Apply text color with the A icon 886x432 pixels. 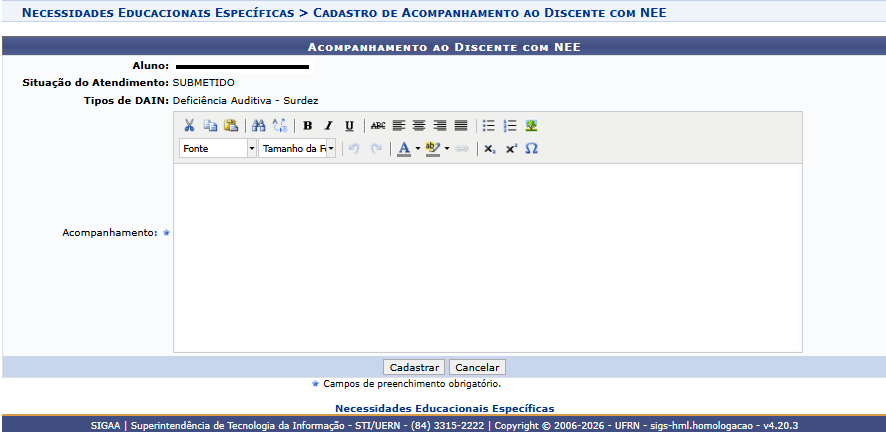pos(403,149)
